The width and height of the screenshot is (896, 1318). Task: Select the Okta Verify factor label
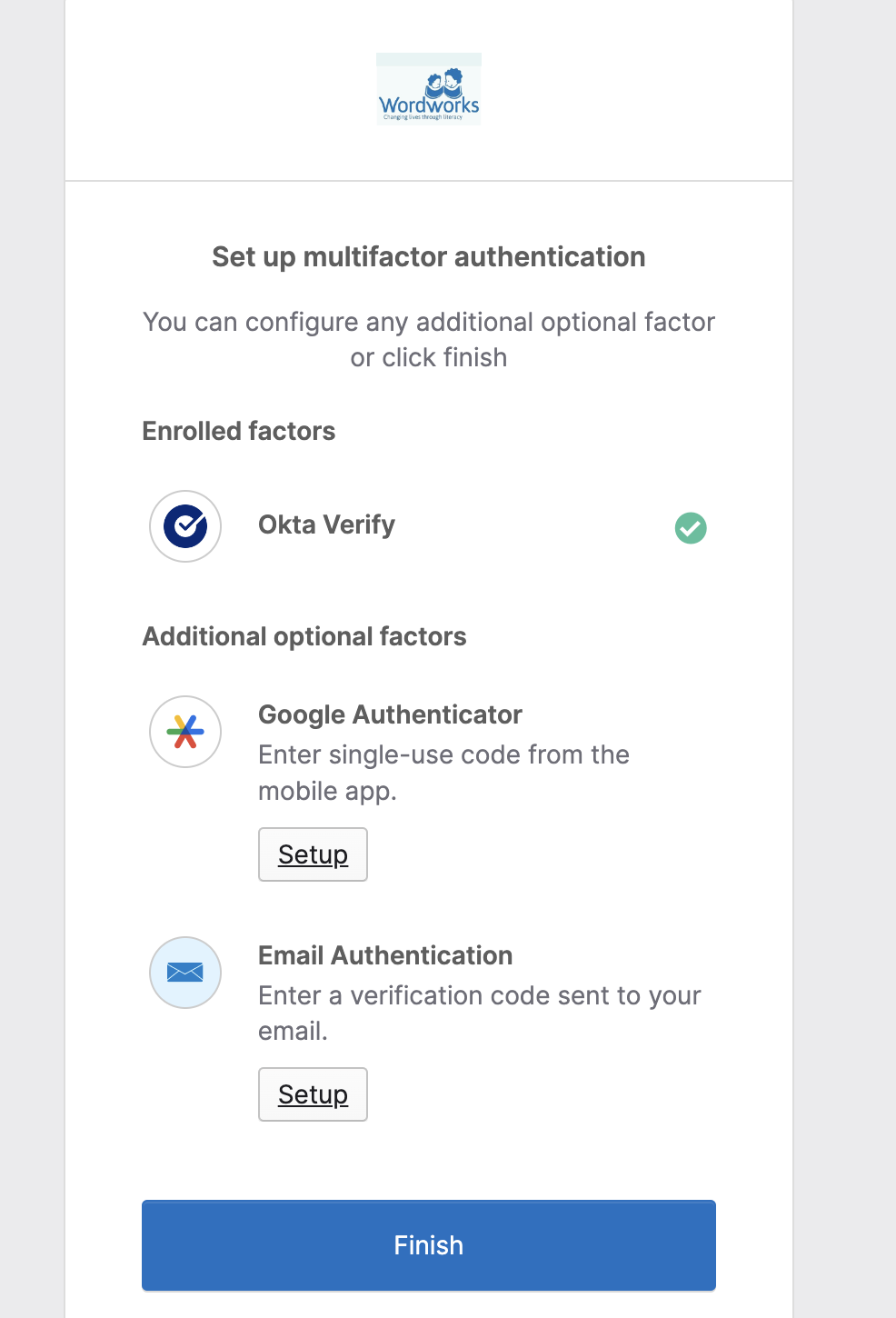pos(326,524)
